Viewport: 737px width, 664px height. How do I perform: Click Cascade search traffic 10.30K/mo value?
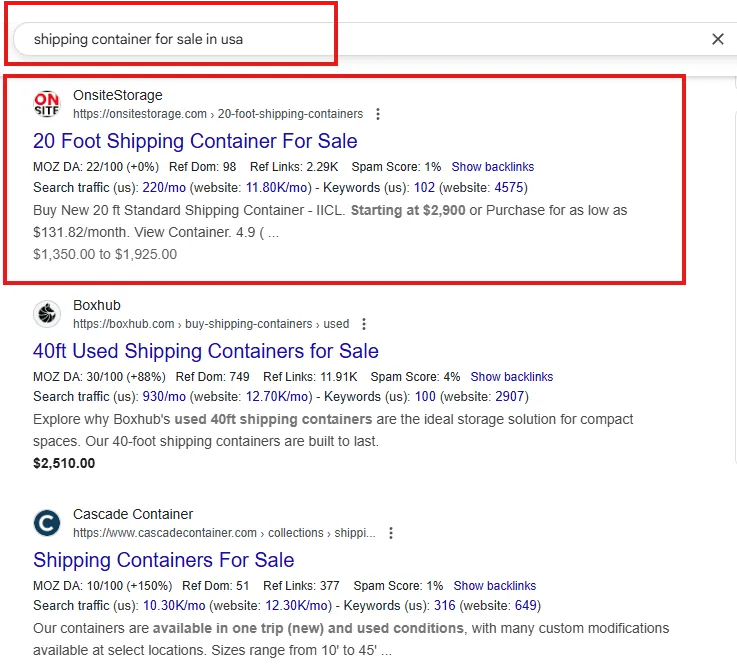[x=174, y=606]
